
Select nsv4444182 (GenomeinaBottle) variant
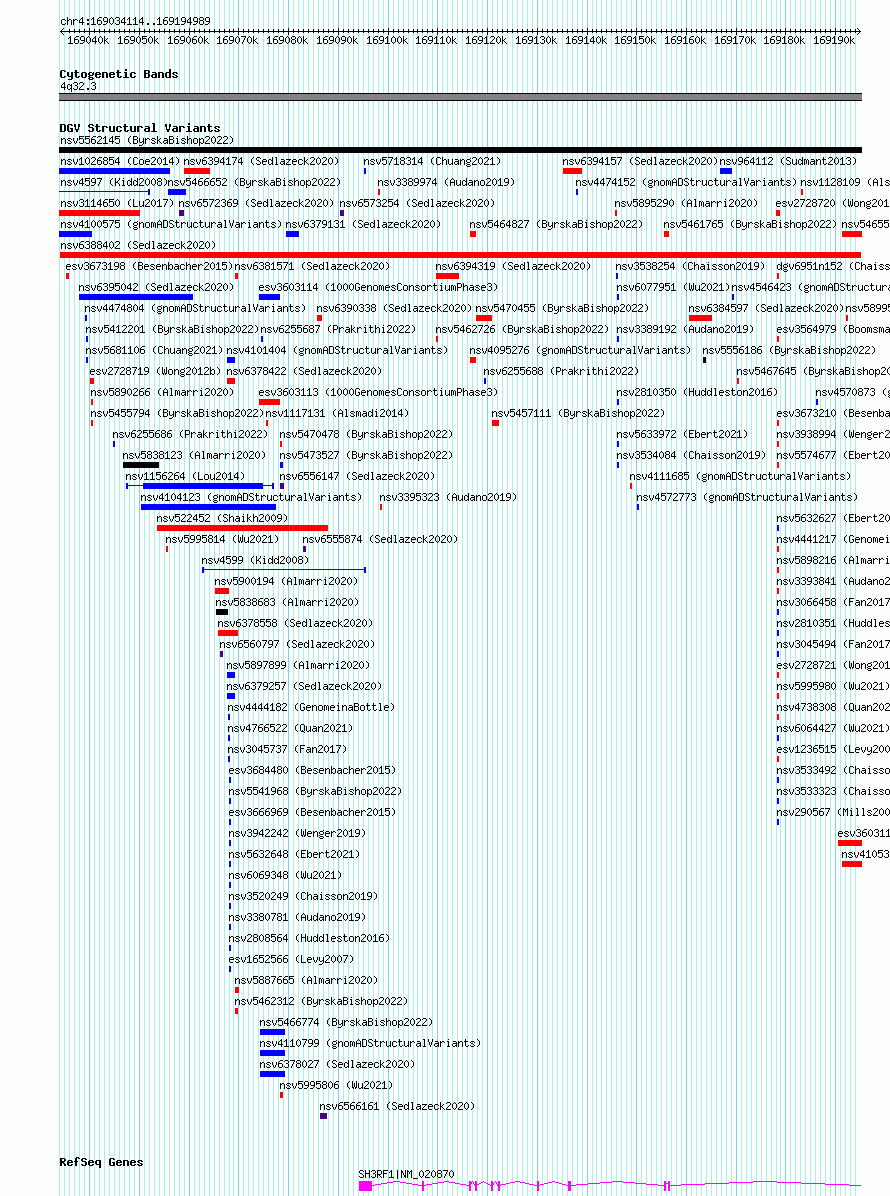click(x=311, y=707)
